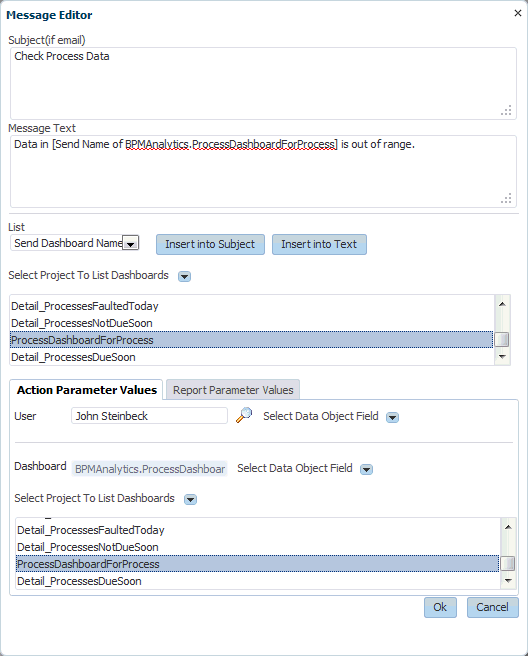
Task: Click the User field containing John Steinbeck
Action: 149,416
